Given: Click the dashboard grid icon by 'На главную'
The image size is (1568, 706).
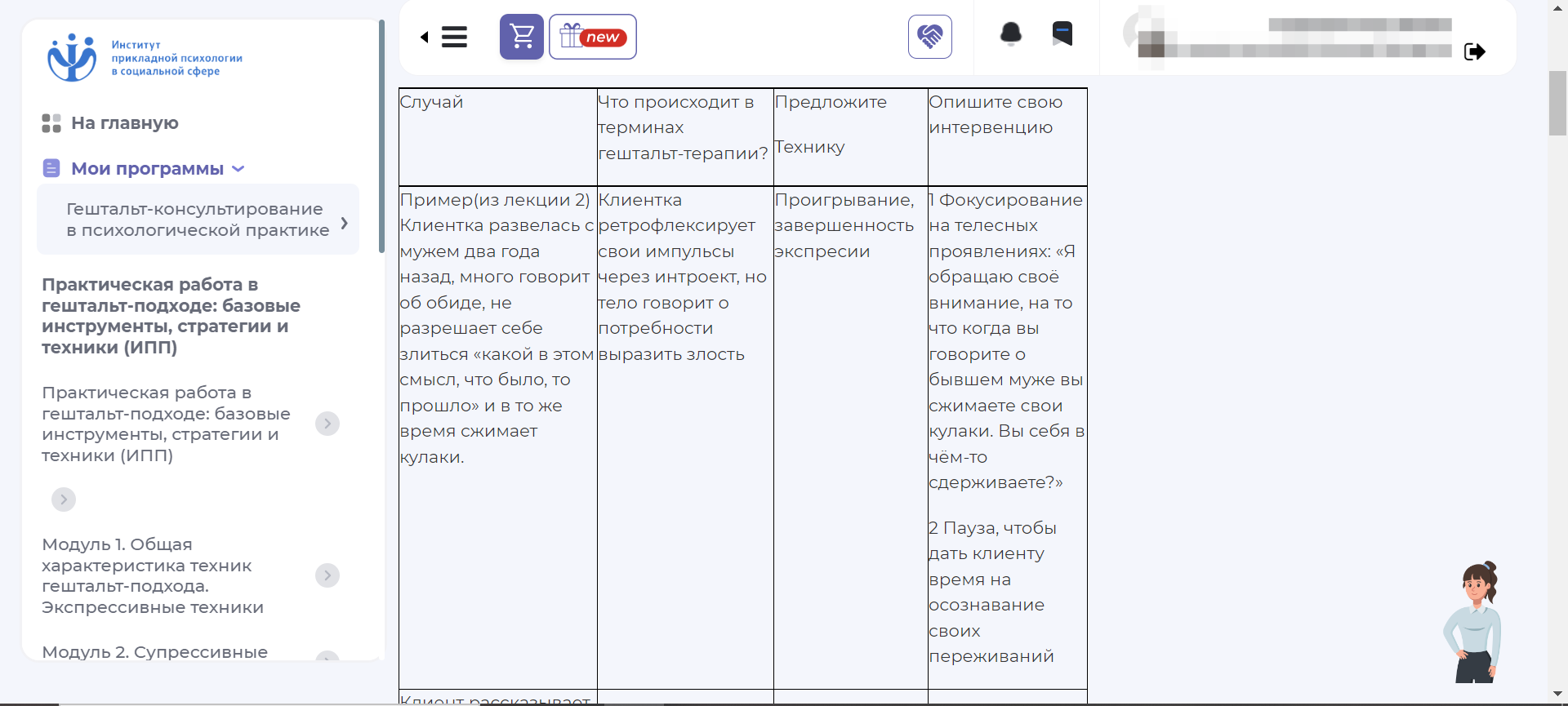Looking at the screenshot, I should click(x=51, y=123).
